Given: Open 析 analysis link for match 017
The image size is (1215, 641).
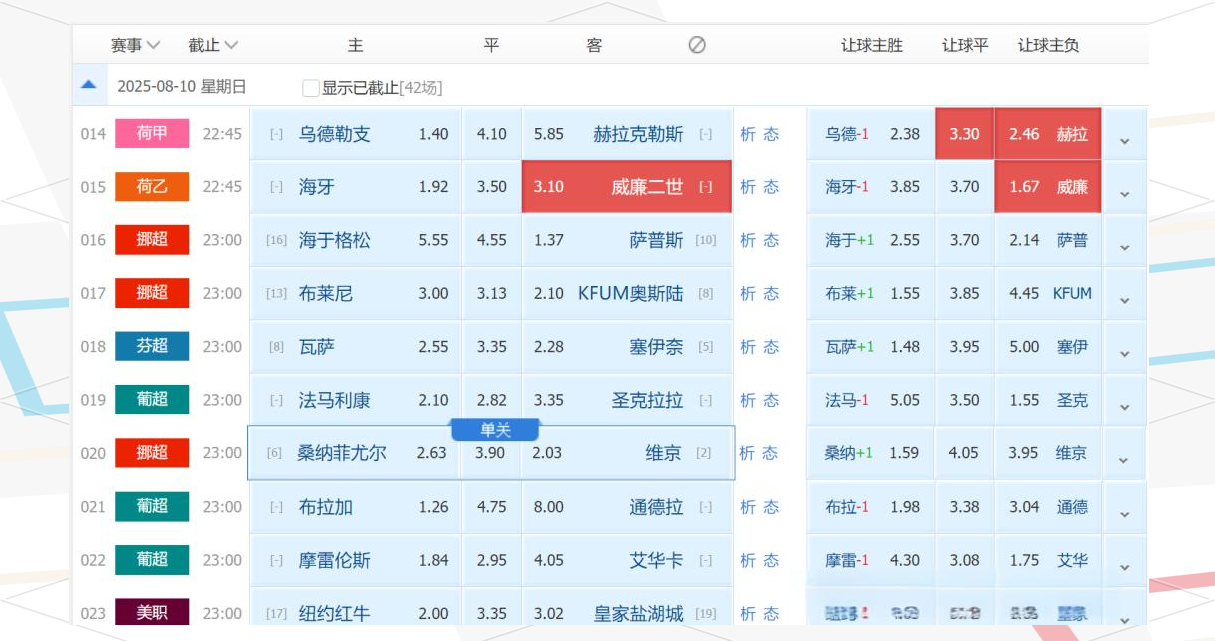Looking at the screenshot, I should tap(748, 294).
